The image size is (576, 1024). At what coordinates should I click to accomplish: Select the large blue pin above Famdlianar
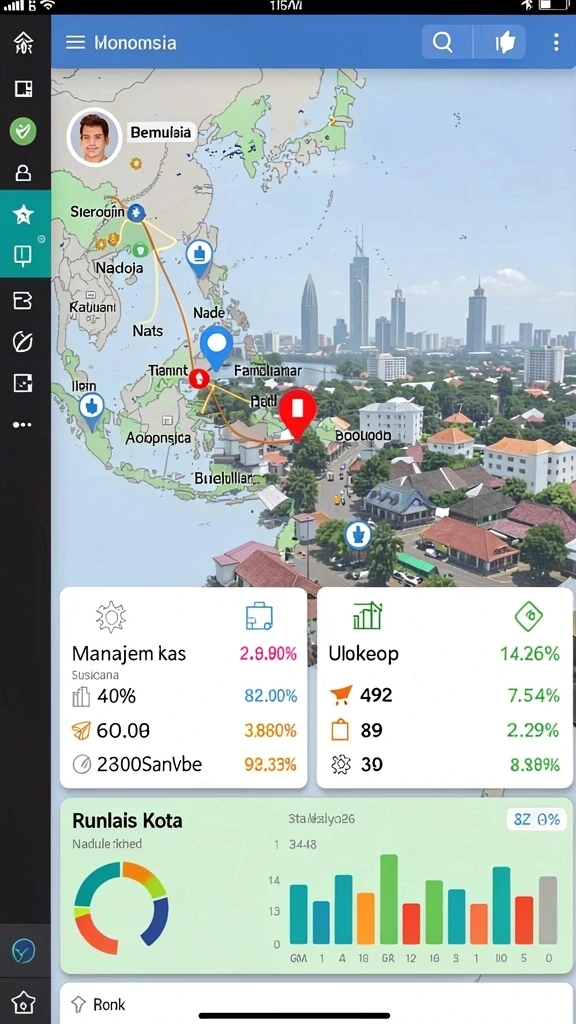click(x=216, y=347)
